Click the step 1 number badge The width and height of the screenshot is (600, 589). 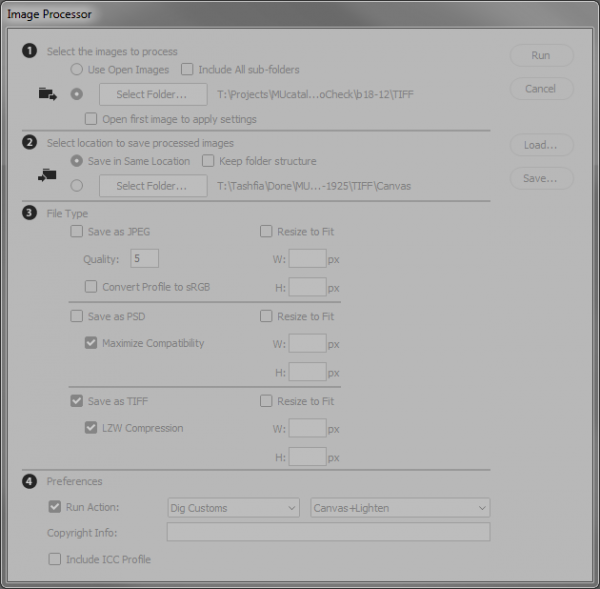tap(30, 51)
